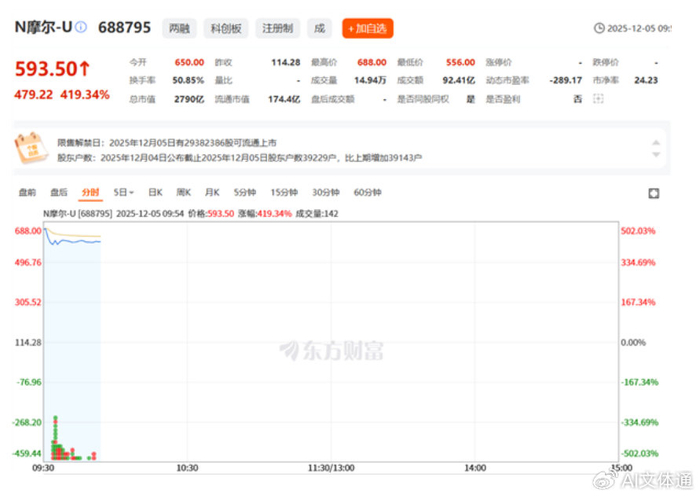Select the 分时 chart tab
This screenshot has height=496, width=700.
tap(90, 192)
